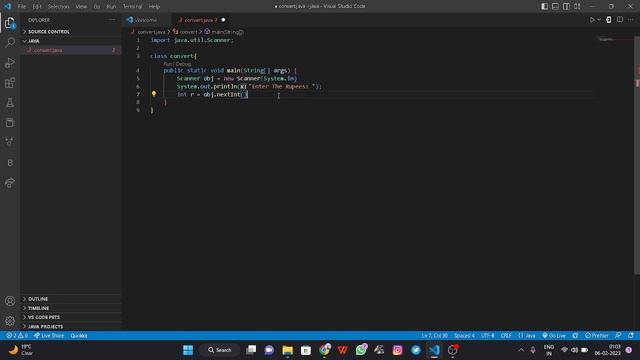This screenshot has width=640, height=360.
Task: Open the VS Code application logo menu
Action: coord(7,6)
